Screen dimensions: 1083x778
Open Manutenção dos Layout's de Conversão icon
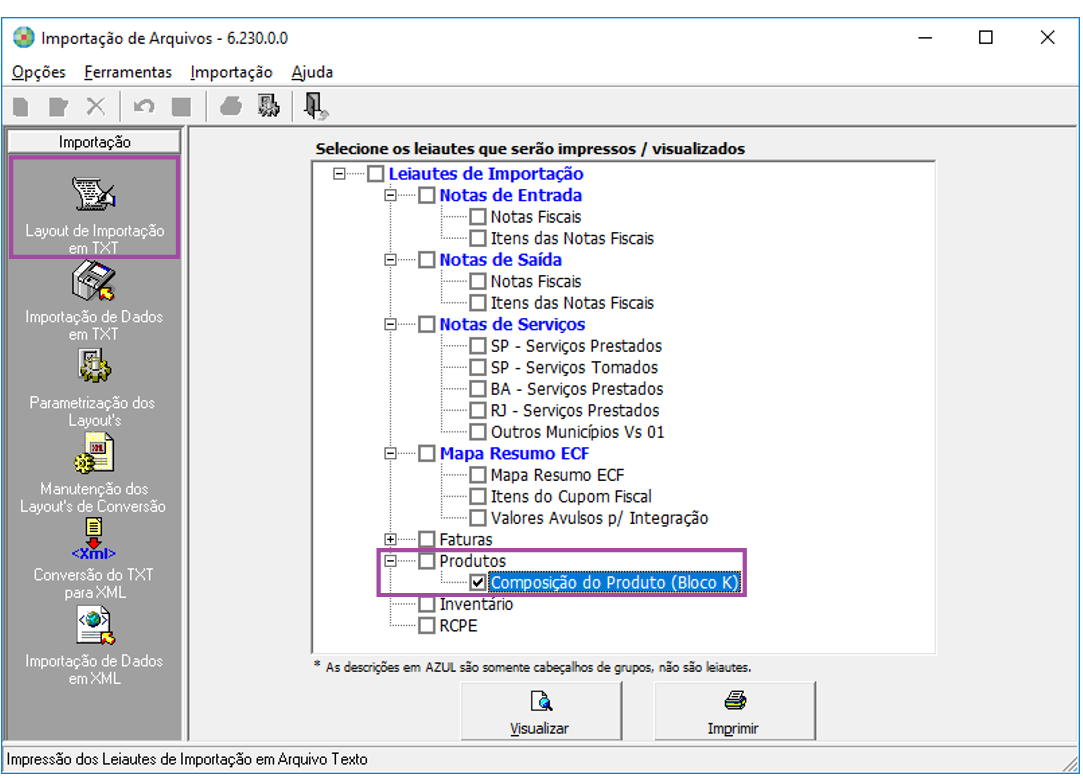(94, 454)
